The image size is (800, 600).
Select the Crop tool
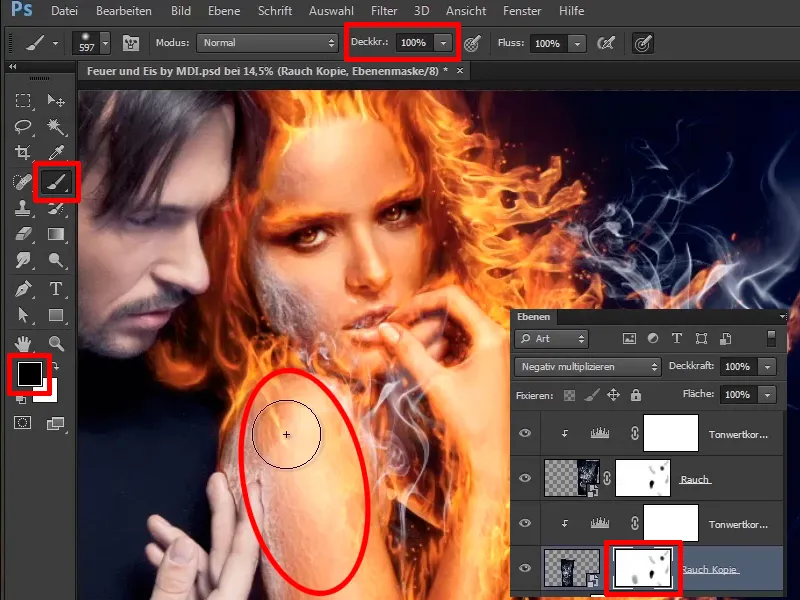tap(23, 152)
